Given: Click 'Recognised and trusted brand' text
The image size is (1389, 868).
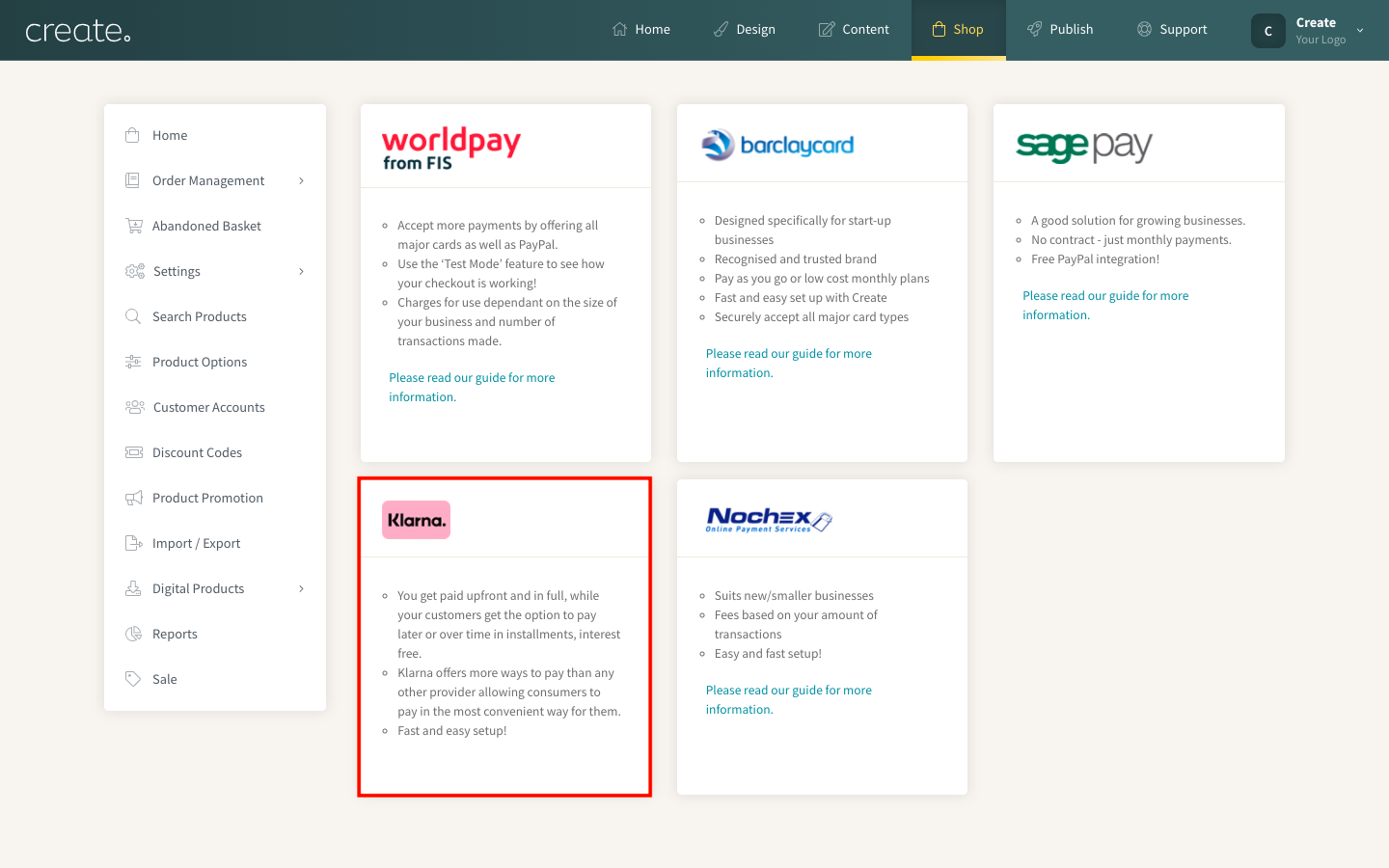Looking at the screenshot, I should (795, 258).
